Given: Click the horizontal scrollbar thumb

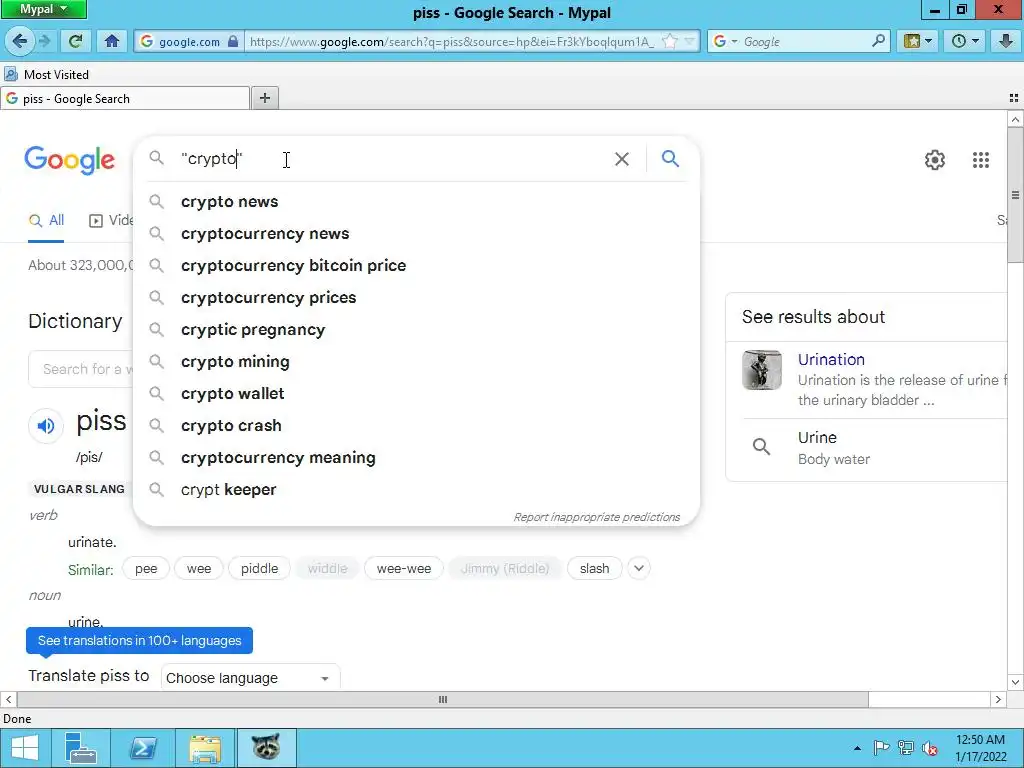Looking at the screenshot, I should pyautogui.click(x=442, y=699).
